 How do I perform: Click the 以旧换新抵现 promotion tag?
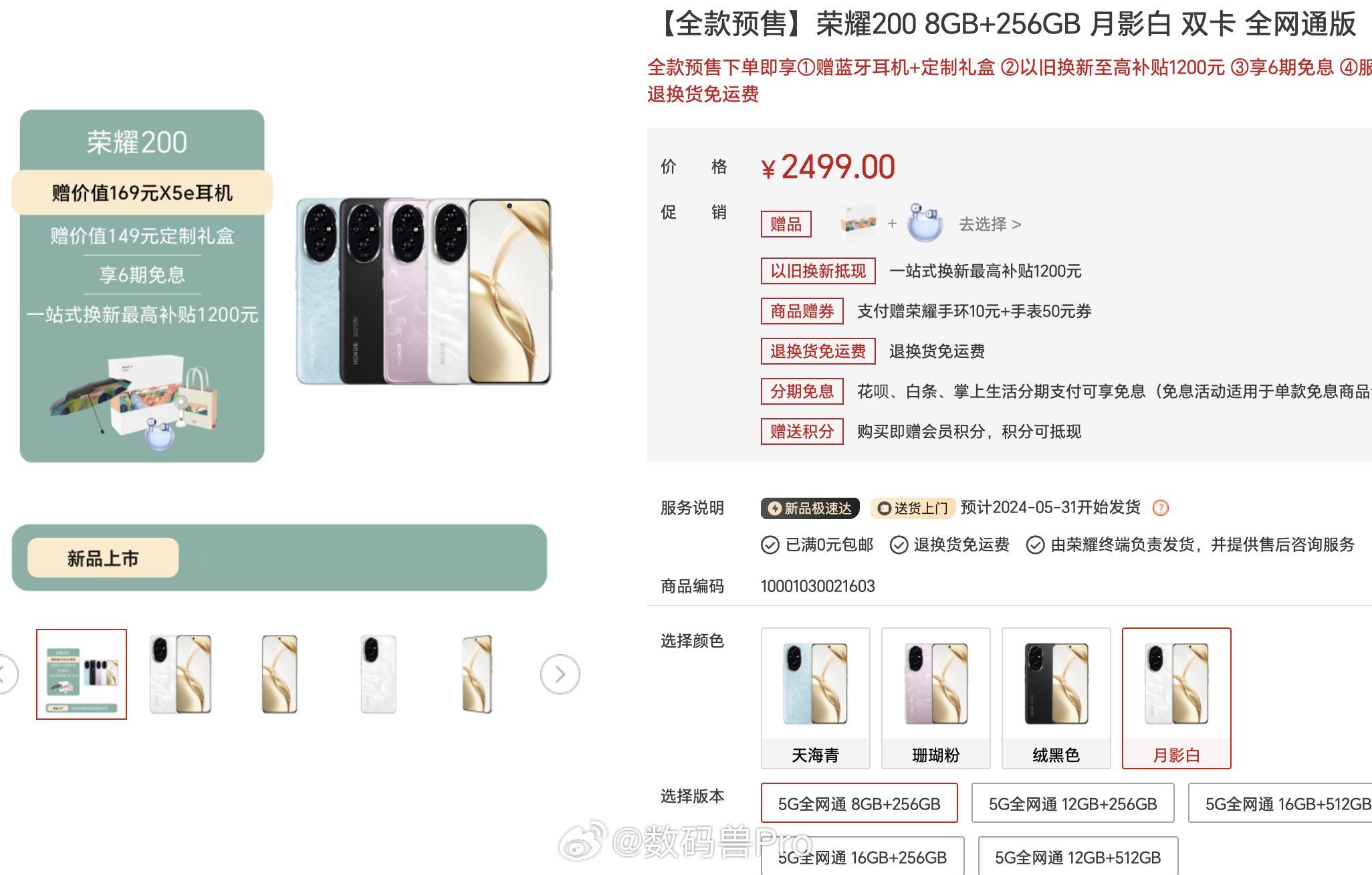818,271
